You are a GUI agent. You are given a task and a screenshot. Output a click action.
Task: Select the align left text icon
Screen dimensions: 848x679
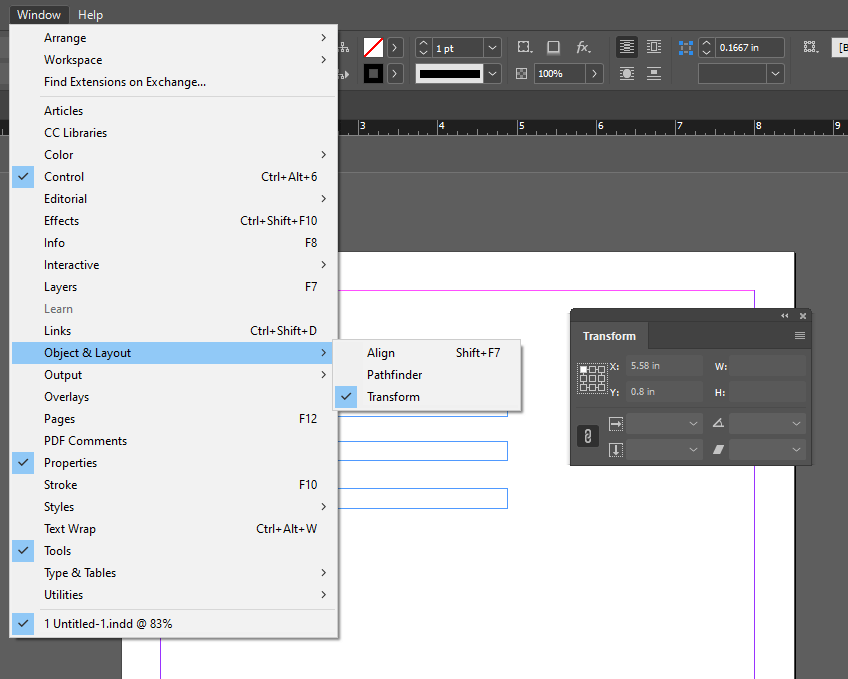pyautogui.click(x=628, y=47)
